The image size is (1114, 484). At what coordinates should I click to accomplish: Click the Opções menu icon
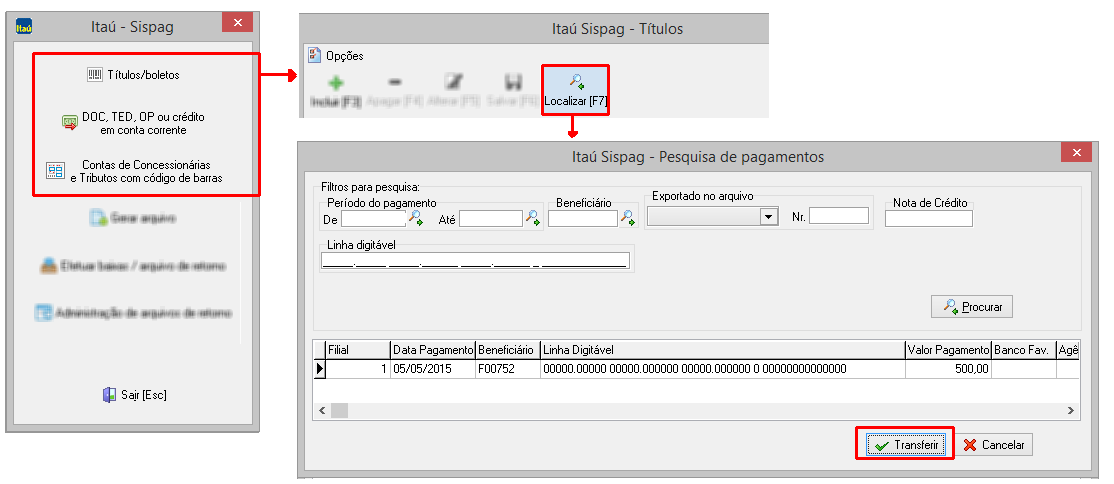point(314,55)
